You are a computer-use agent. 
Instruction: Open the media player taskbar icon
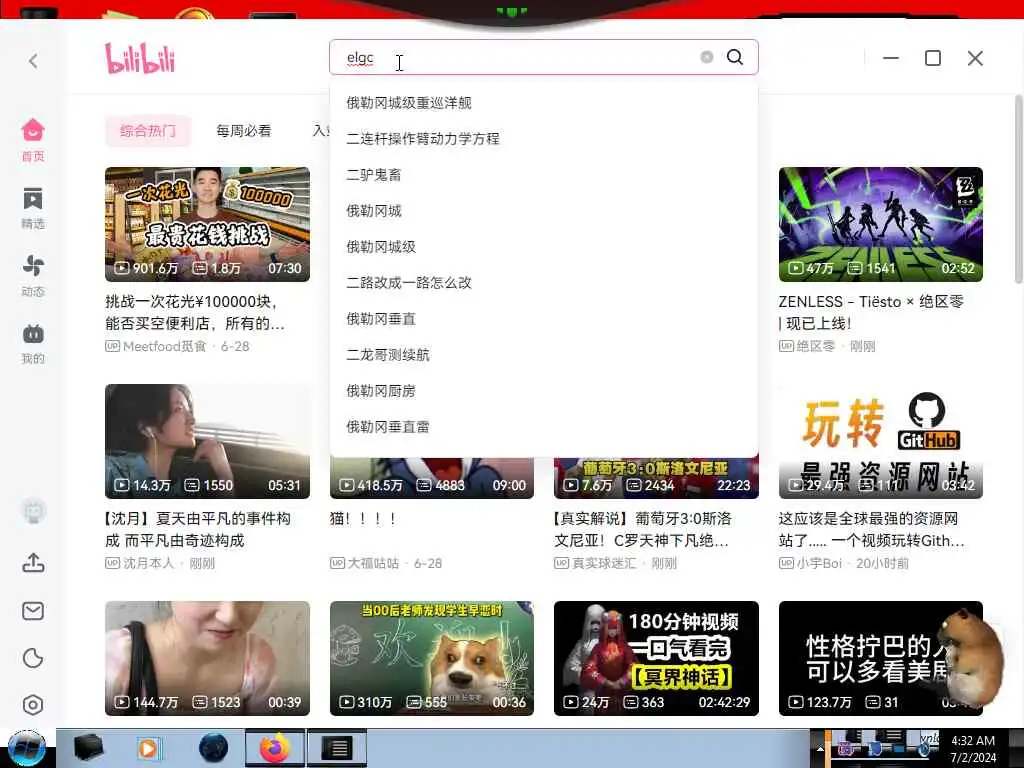point(148,748)
